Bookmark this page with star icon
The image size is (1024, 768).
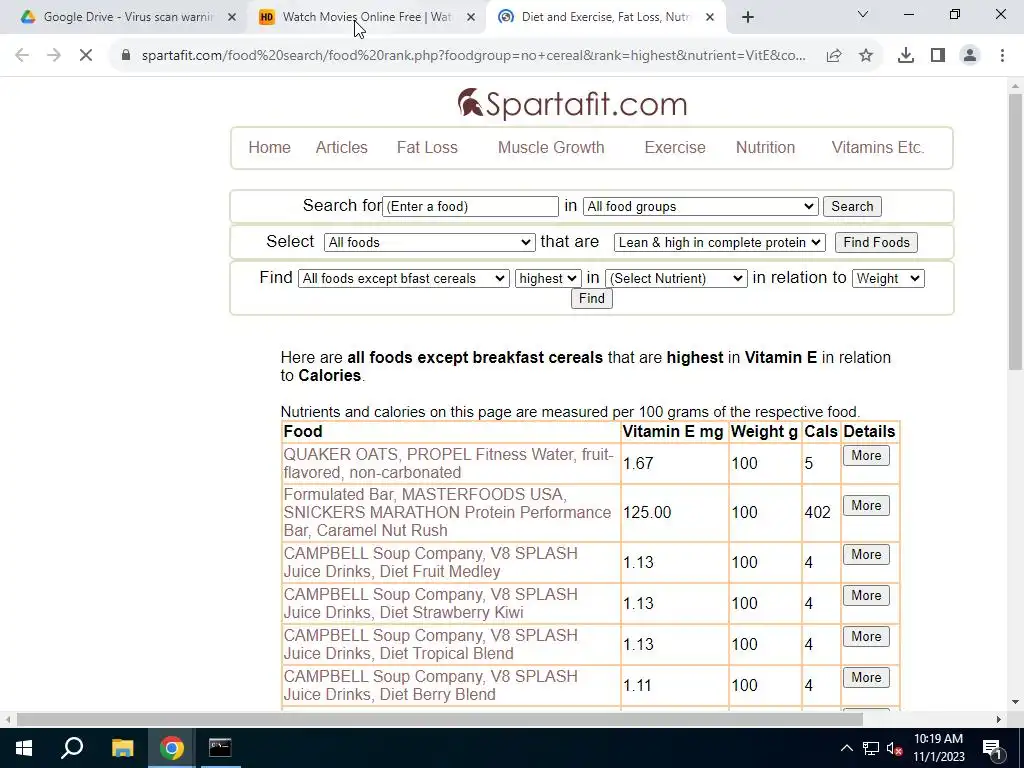(866, 56)
